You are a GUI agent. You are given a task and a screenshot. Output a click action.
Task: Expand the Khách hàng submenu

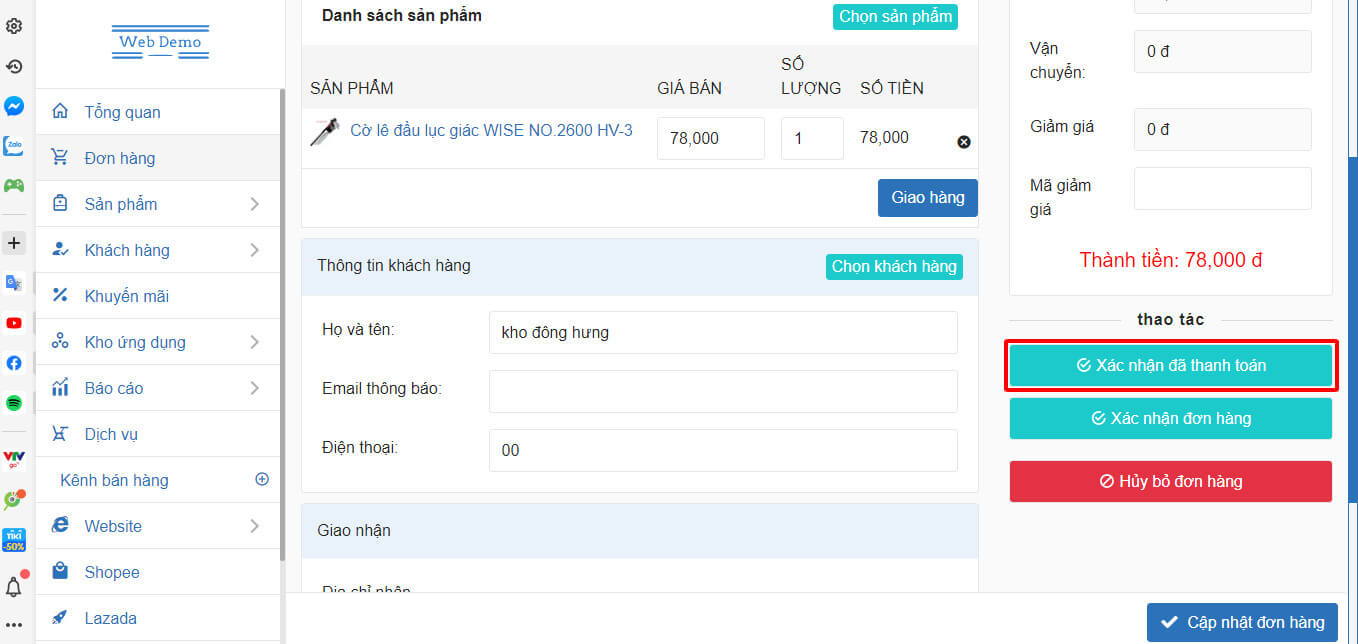[x=160, y=250]
